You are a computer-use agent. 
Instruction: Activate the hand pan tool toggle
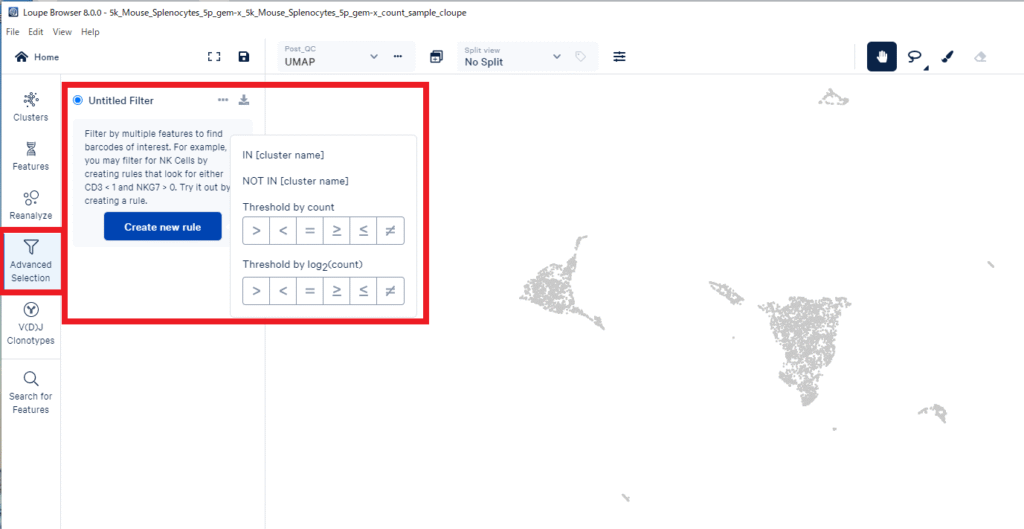881,57
